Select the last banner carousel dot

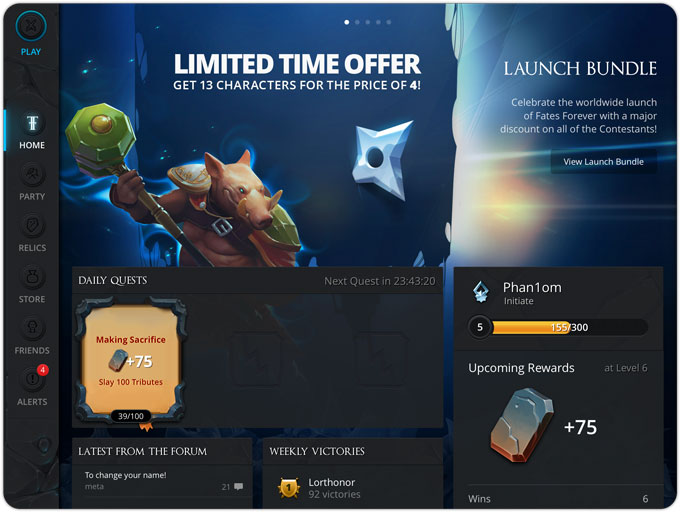pyautogui.click(x=389, y=22)
